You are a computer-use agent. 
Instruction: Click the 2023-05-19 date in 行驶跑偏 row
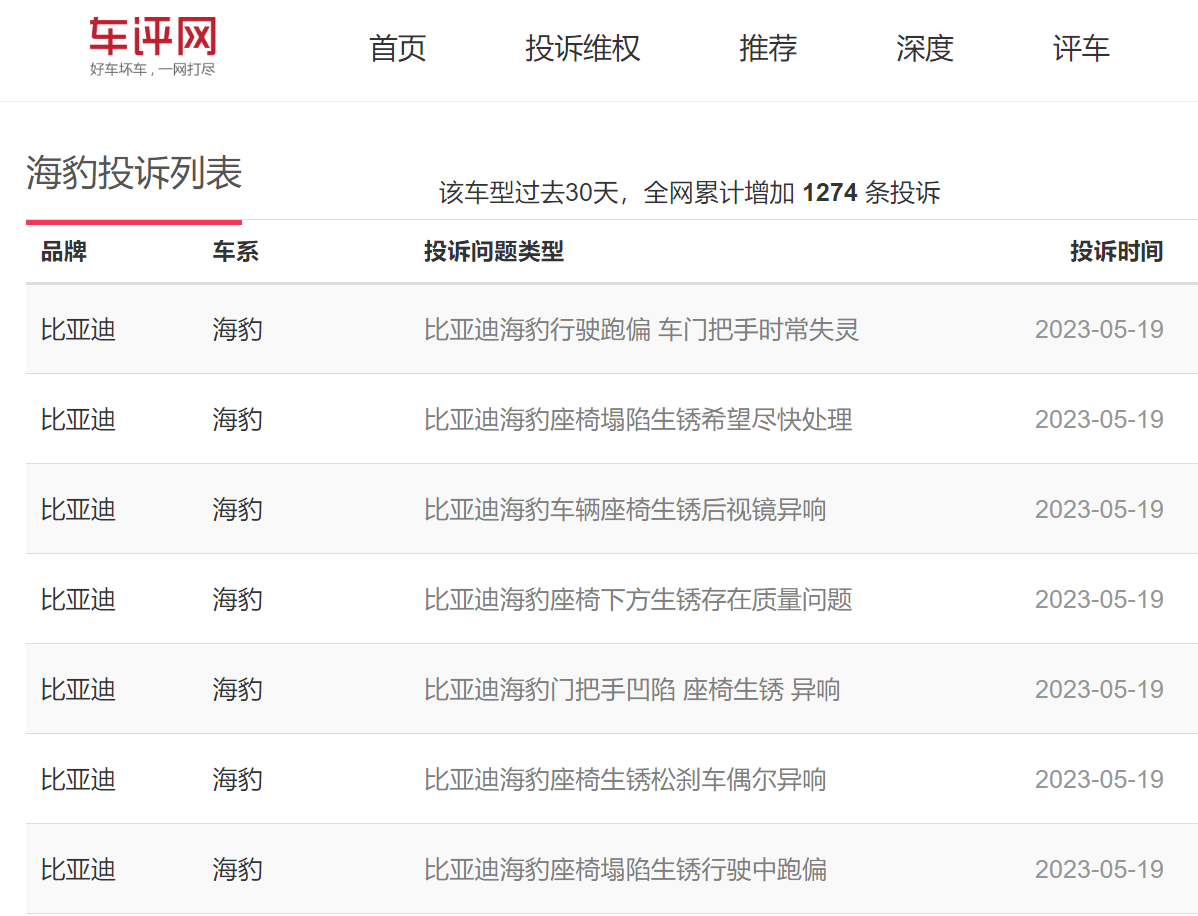1099,329
